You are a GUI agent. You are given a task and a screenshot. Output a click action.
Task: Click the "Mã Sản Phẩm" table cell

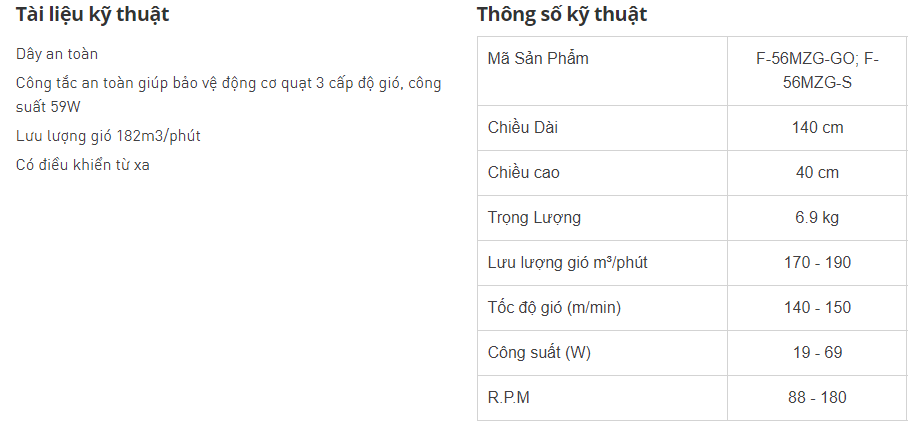538,58
